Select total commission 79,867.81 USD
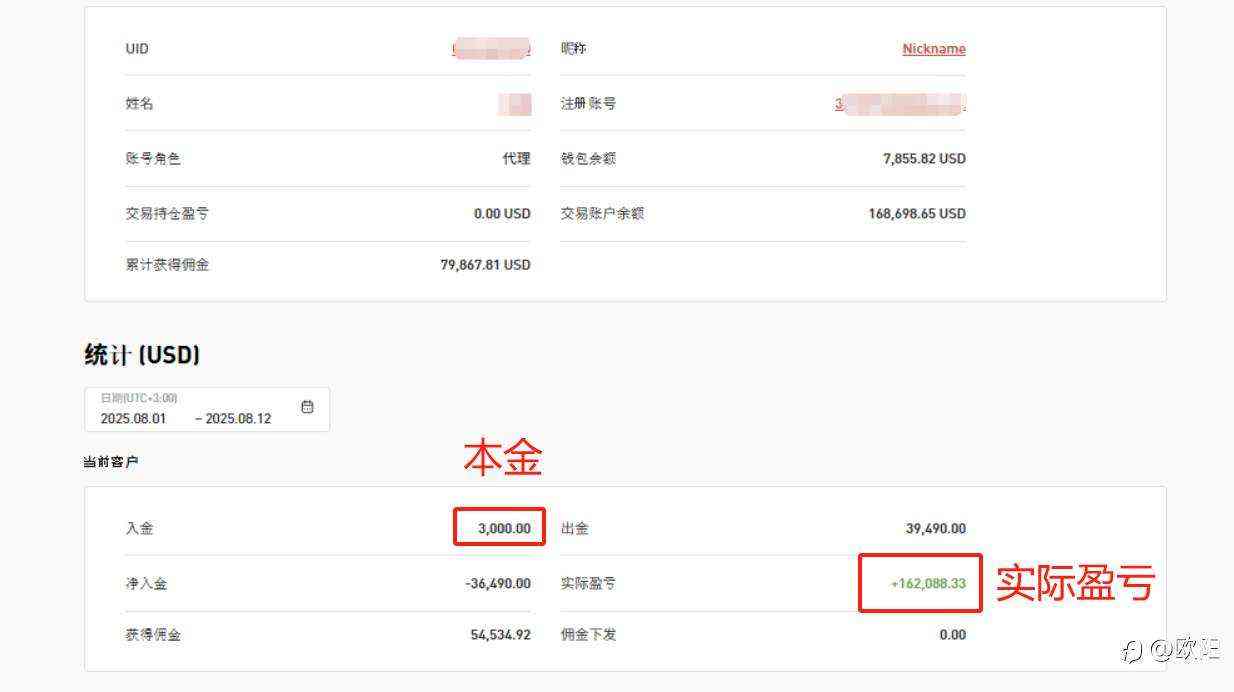The height and width of the screenshot is (692, 1234). tap(485, 265)
